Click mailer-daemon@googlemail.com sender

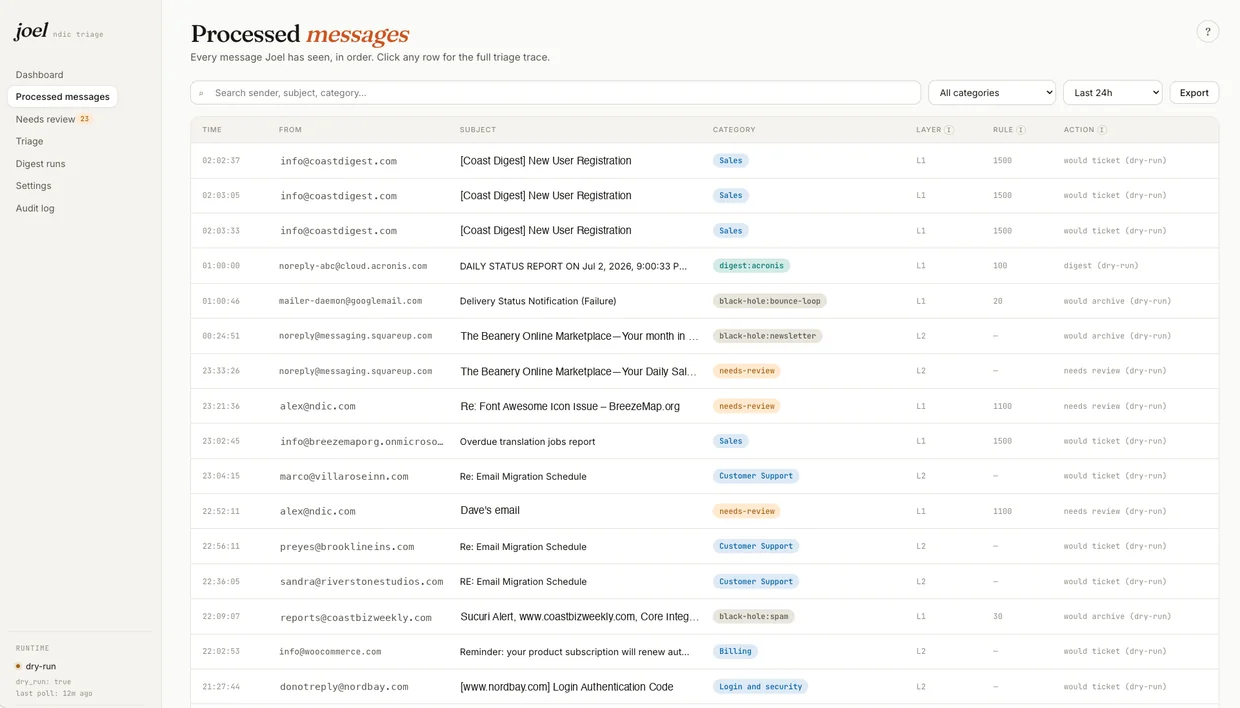(x=350, y=301)
